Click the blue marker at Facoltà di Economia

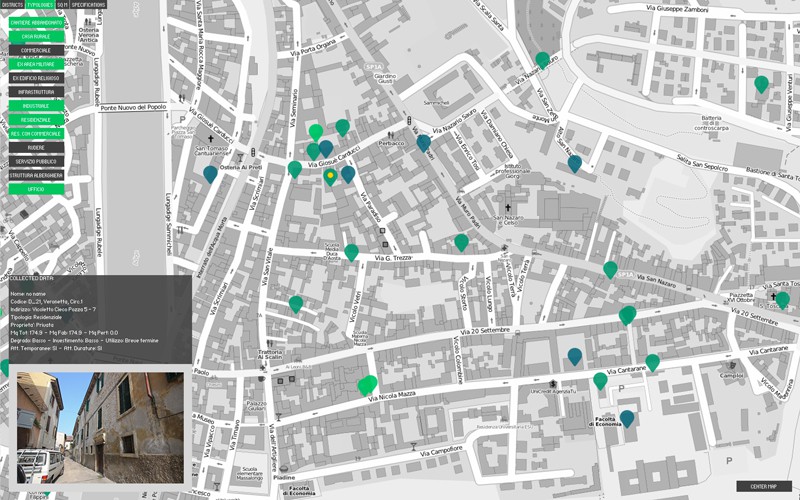[x=627, y=419]
